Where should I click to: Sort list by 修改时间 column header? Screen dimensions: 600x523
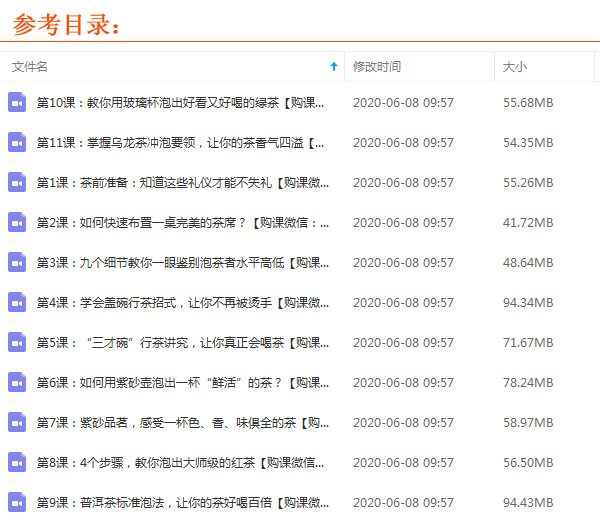pos(377,67)
